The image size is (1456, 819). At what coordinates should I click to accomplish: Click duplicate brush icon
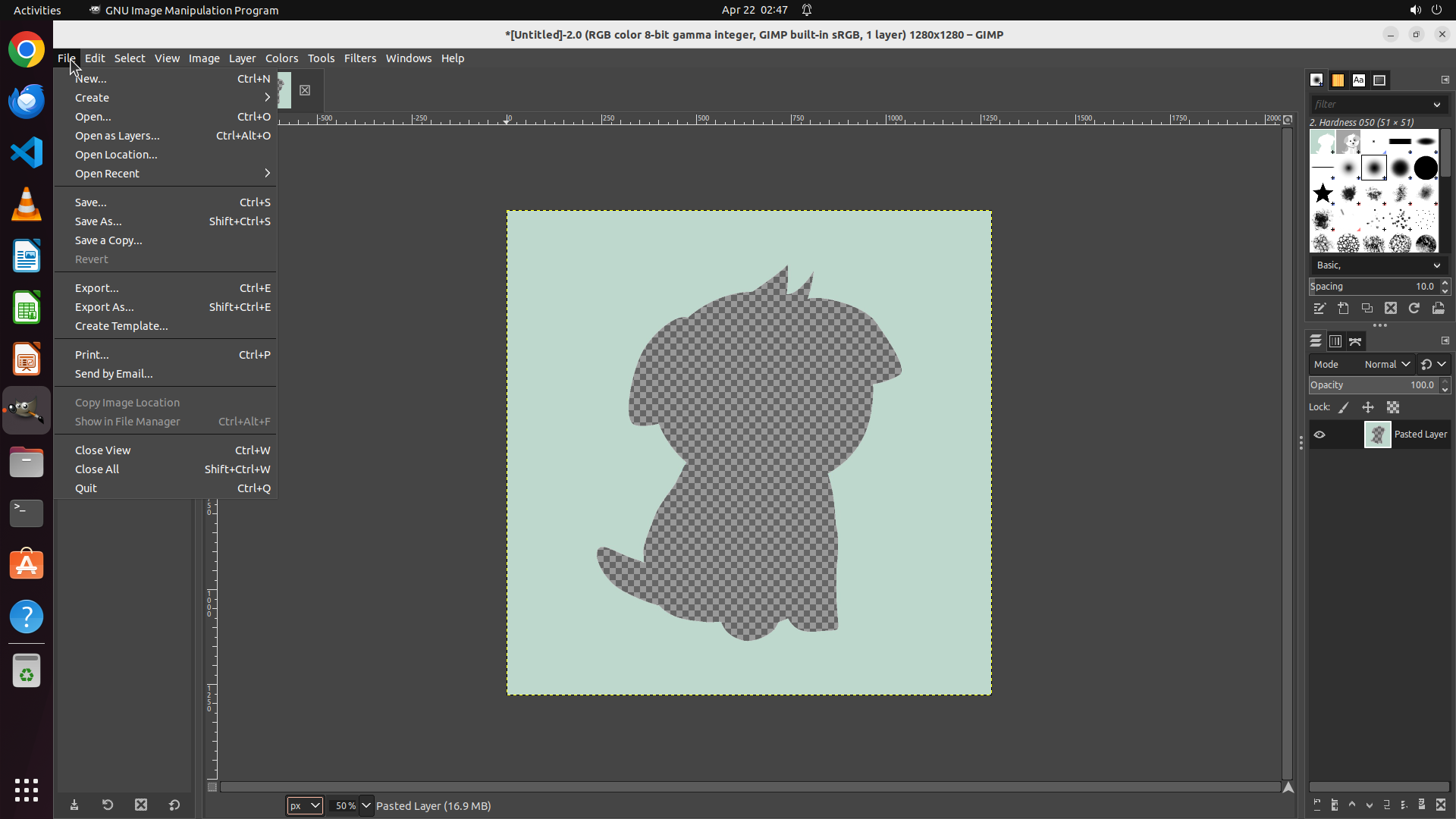pyautogui.click(x=1367, y=309)
